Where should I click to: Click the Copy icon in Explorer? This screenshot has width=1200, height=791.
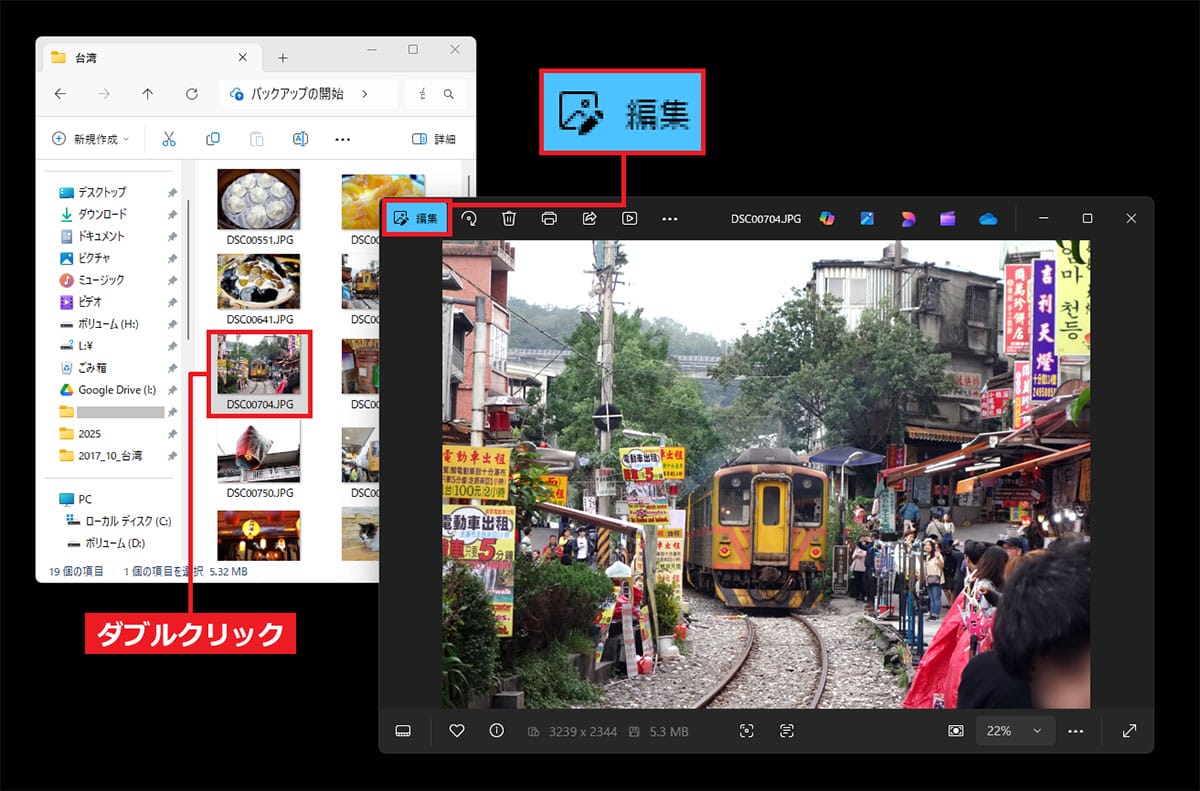coord(213,139)
